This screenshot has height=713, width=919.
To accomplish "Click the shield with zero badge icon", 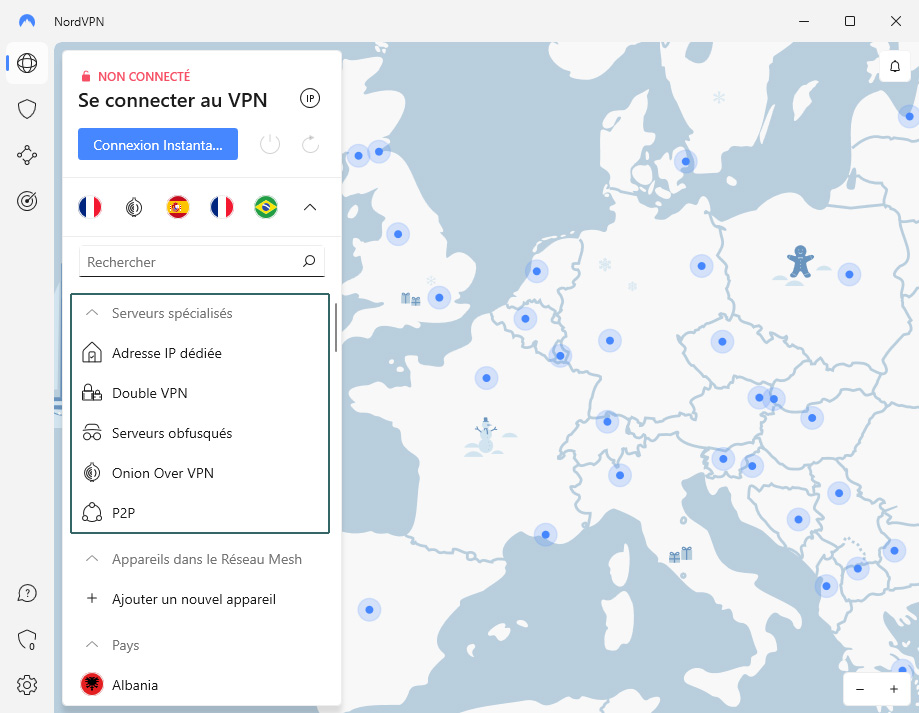I will click(x=27, y=639).
